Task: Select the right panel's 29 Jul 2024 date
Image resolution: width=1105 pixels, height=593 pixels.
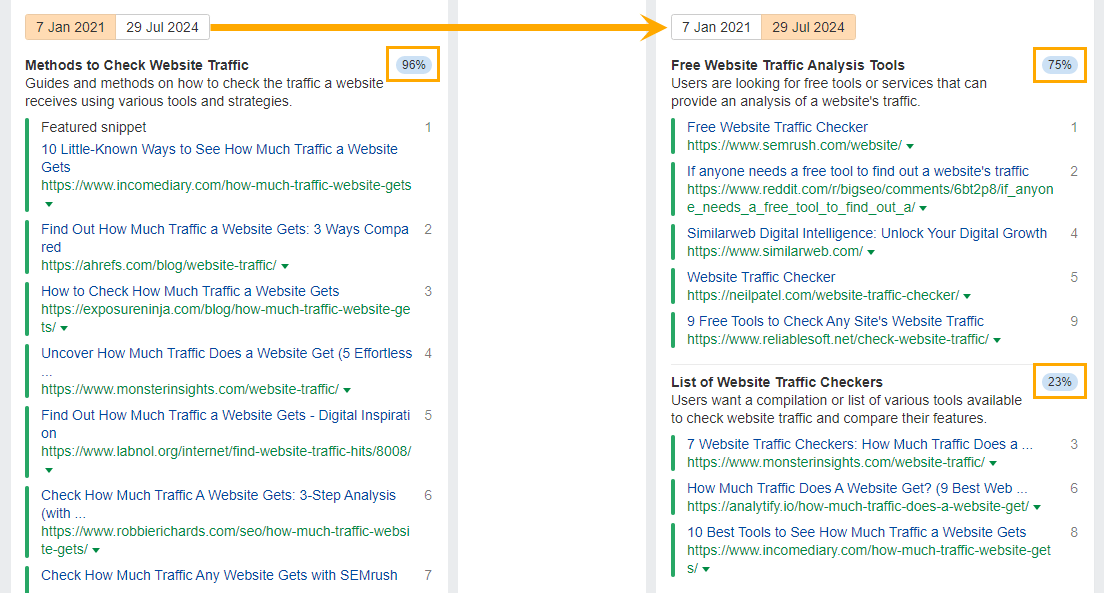Action: click(808, 27)
